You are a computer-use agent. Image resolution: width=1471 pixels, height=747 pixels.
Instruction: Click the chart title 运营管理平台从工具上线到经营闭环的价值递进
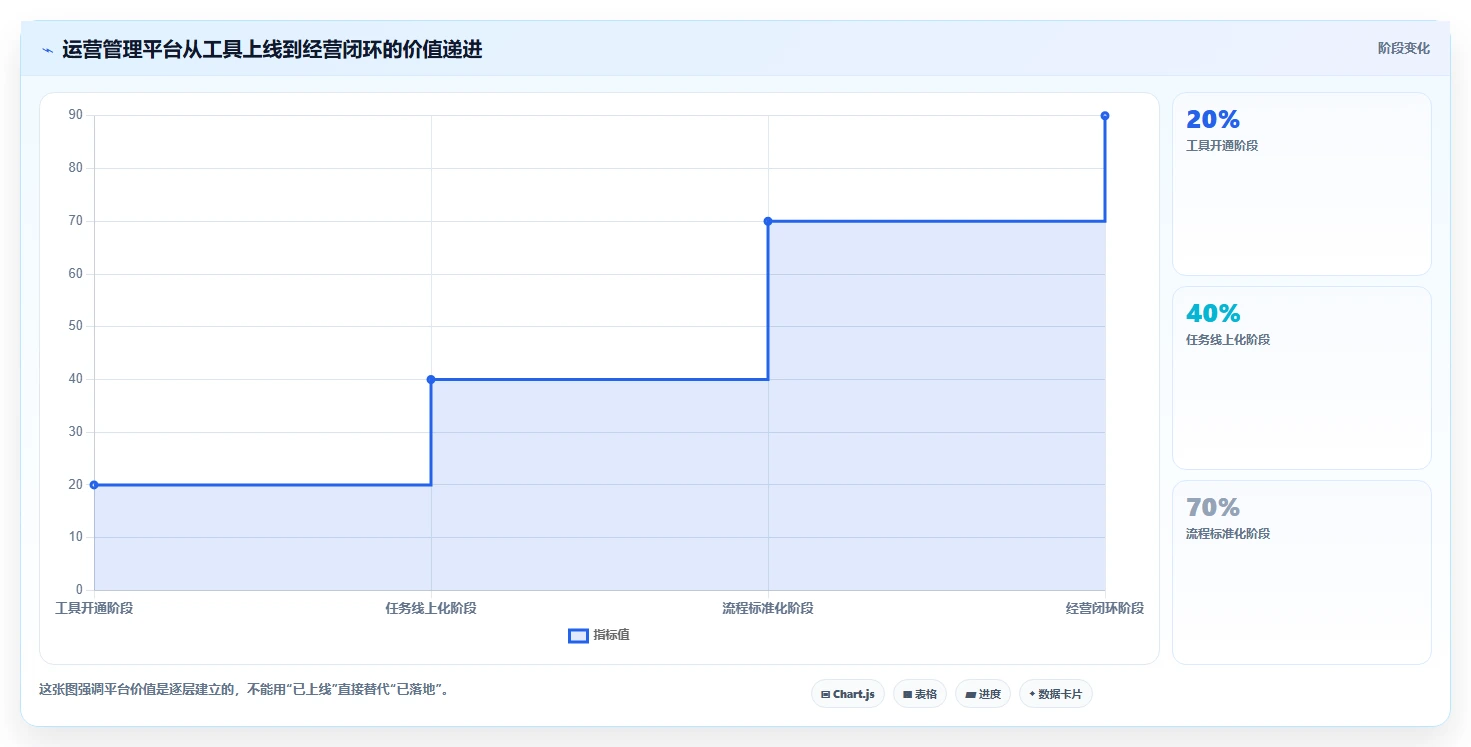point(272,50)
